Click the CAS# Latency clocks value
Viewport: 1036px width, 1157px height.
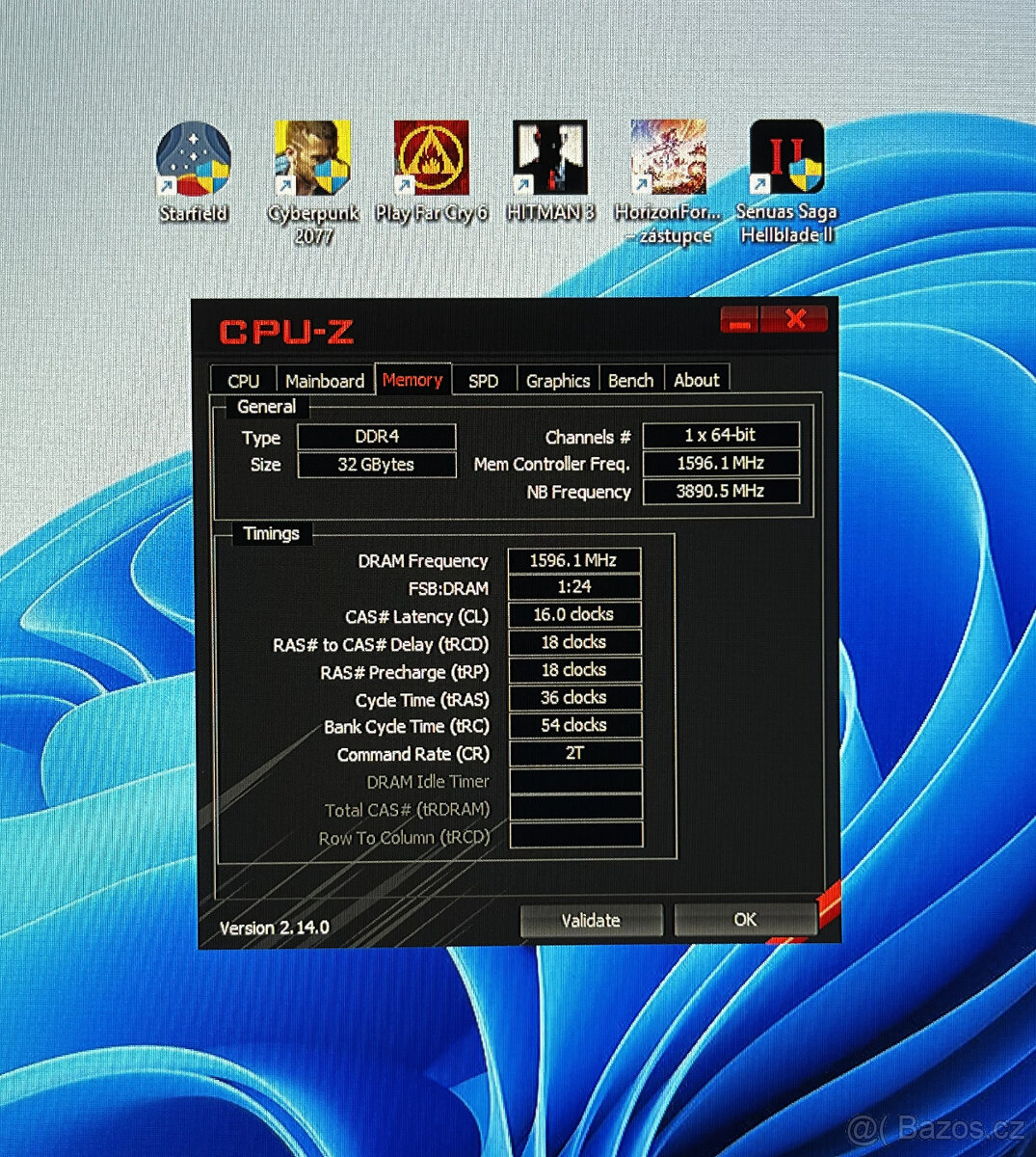point(574,615)
